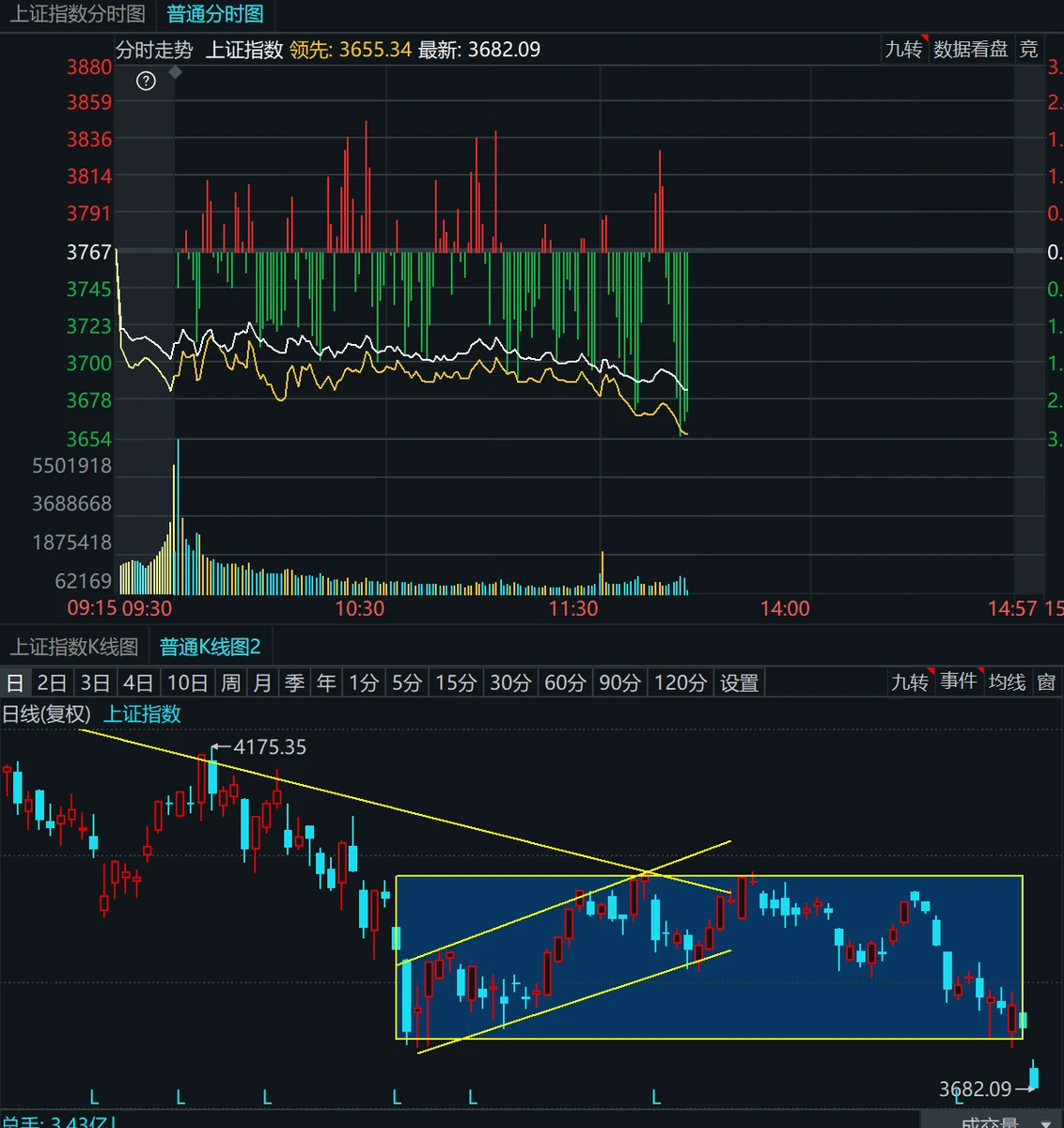
Task: Switch K-line period to 周
Action: (230, 682)
